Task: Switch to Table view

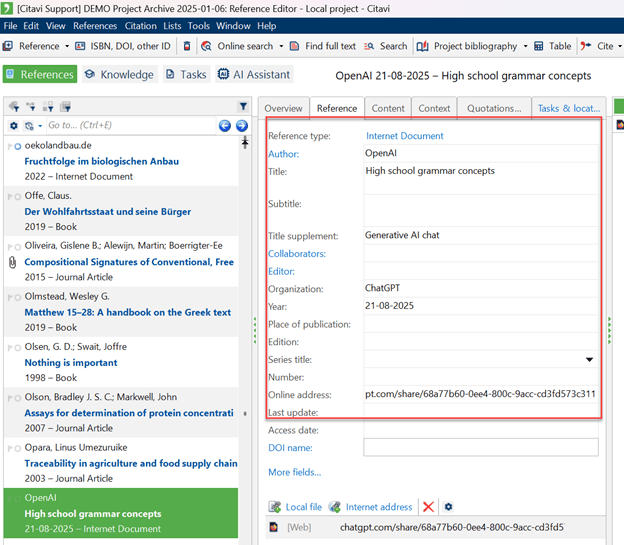Action: [x=553, y=46]
